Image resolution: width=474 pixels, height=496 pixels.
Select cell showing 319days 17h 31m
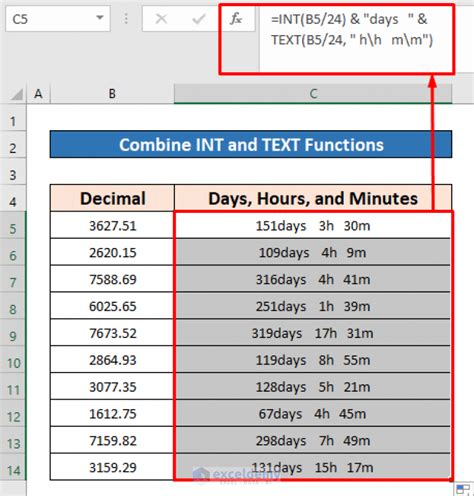point(313,333)
